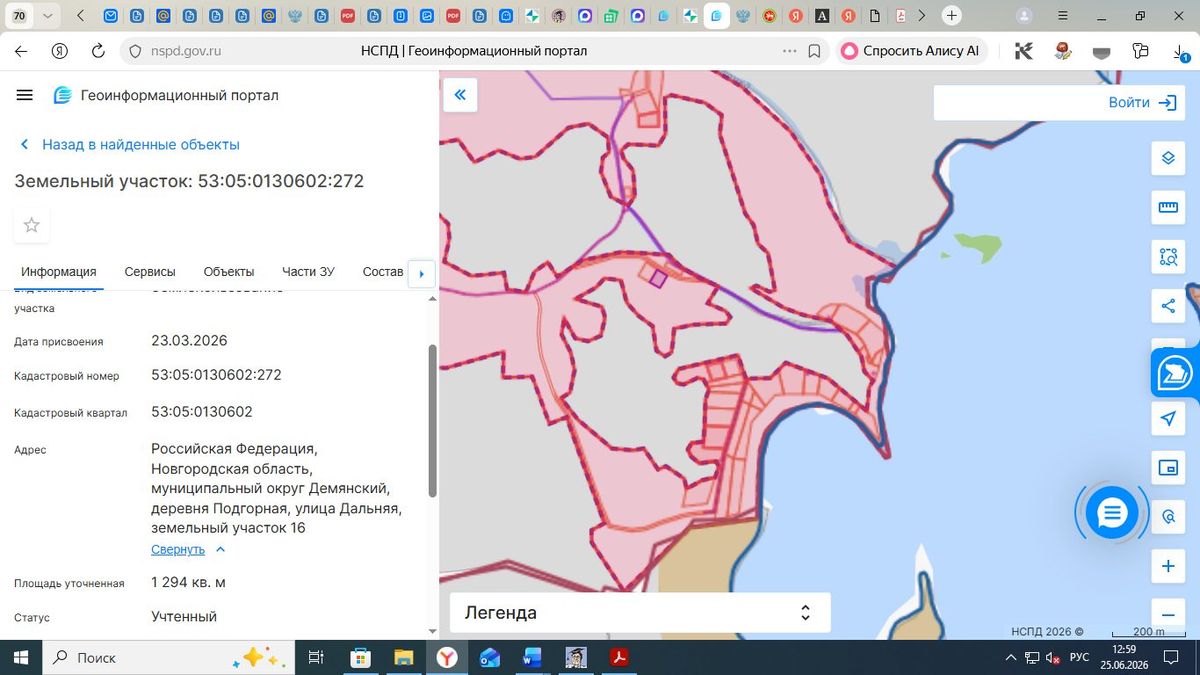
Task: Open the page options ellipsis menu
Action: coord(790,51)
